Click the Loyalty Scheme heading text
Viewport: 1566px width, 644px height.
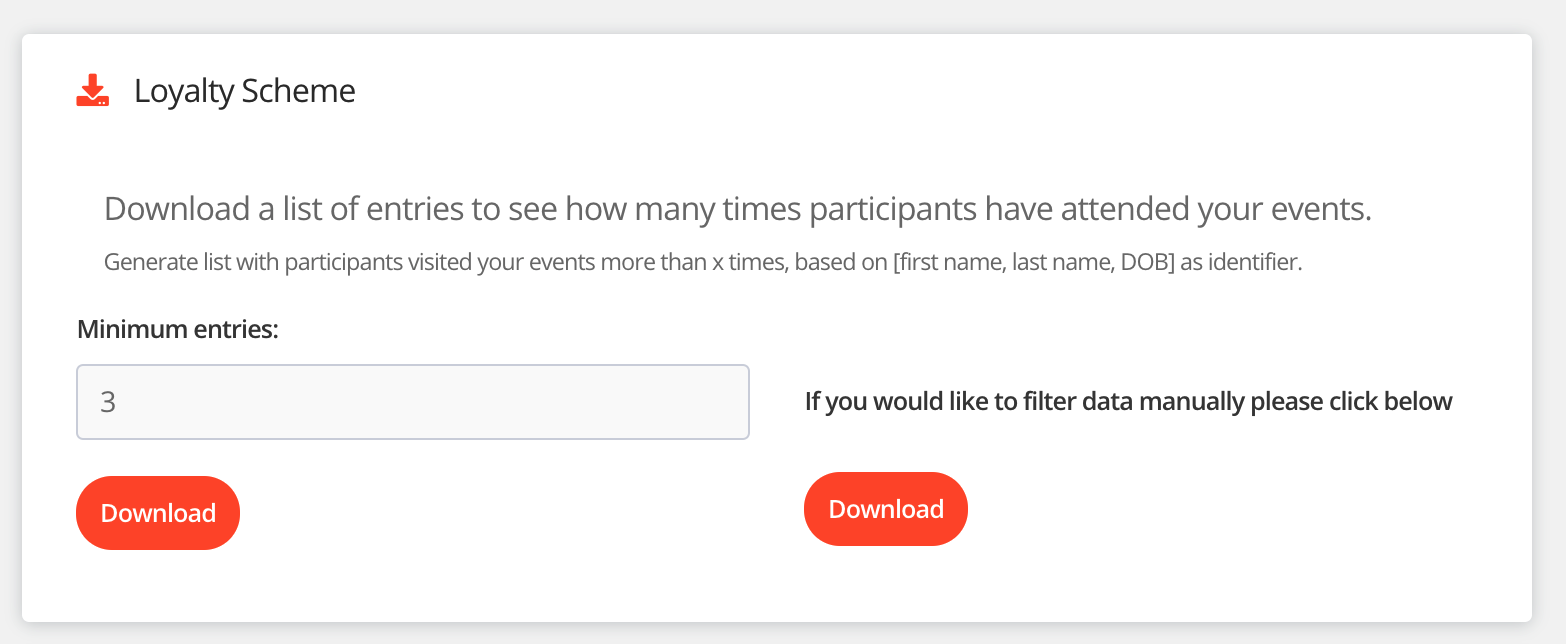[x=244, y=91]
